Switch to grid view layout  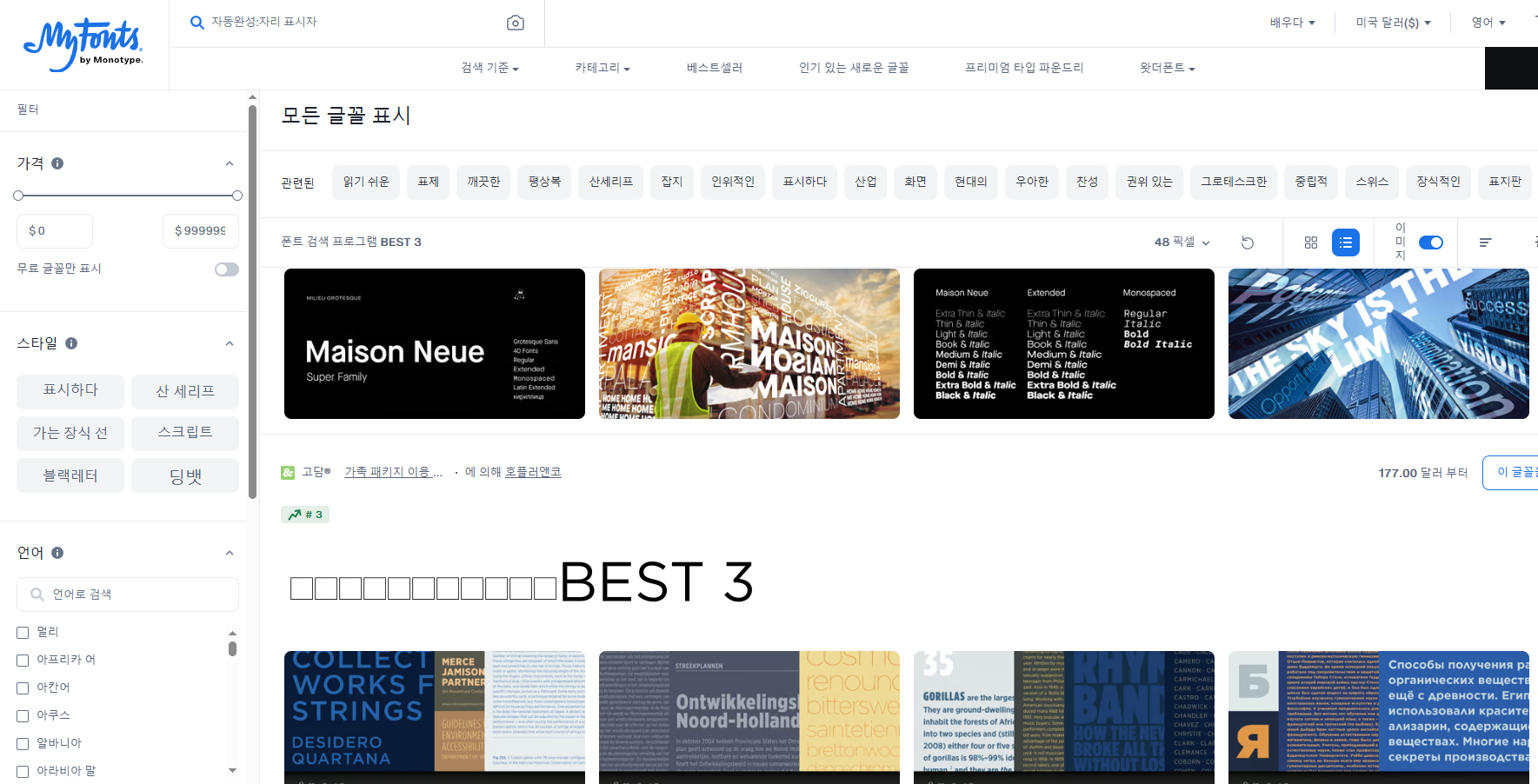(x=1311, y=243)
